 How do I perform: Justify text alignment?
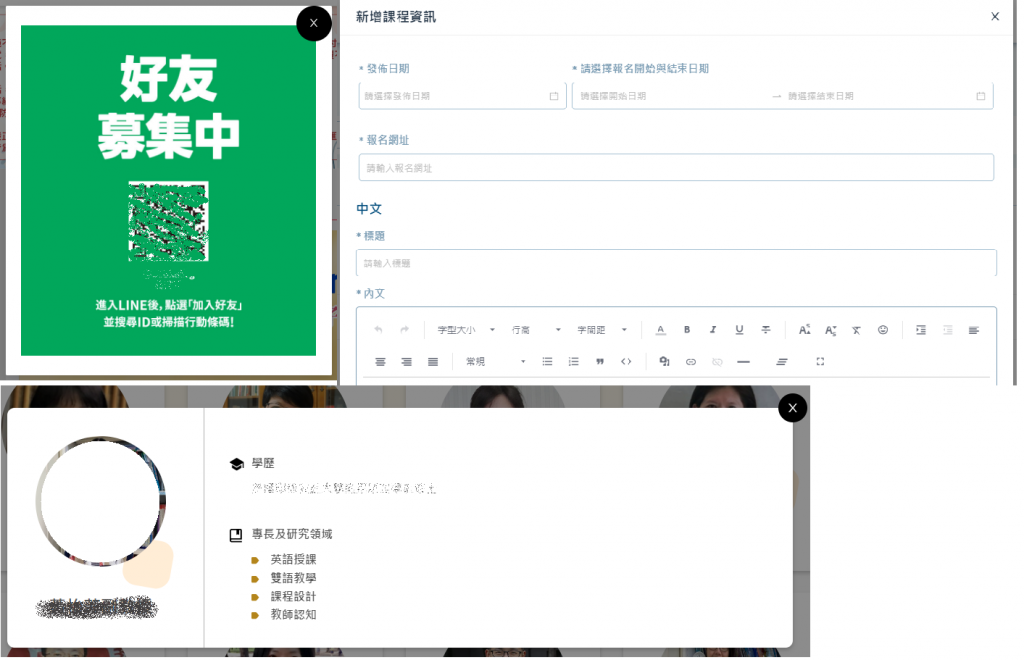pos(433,362)
